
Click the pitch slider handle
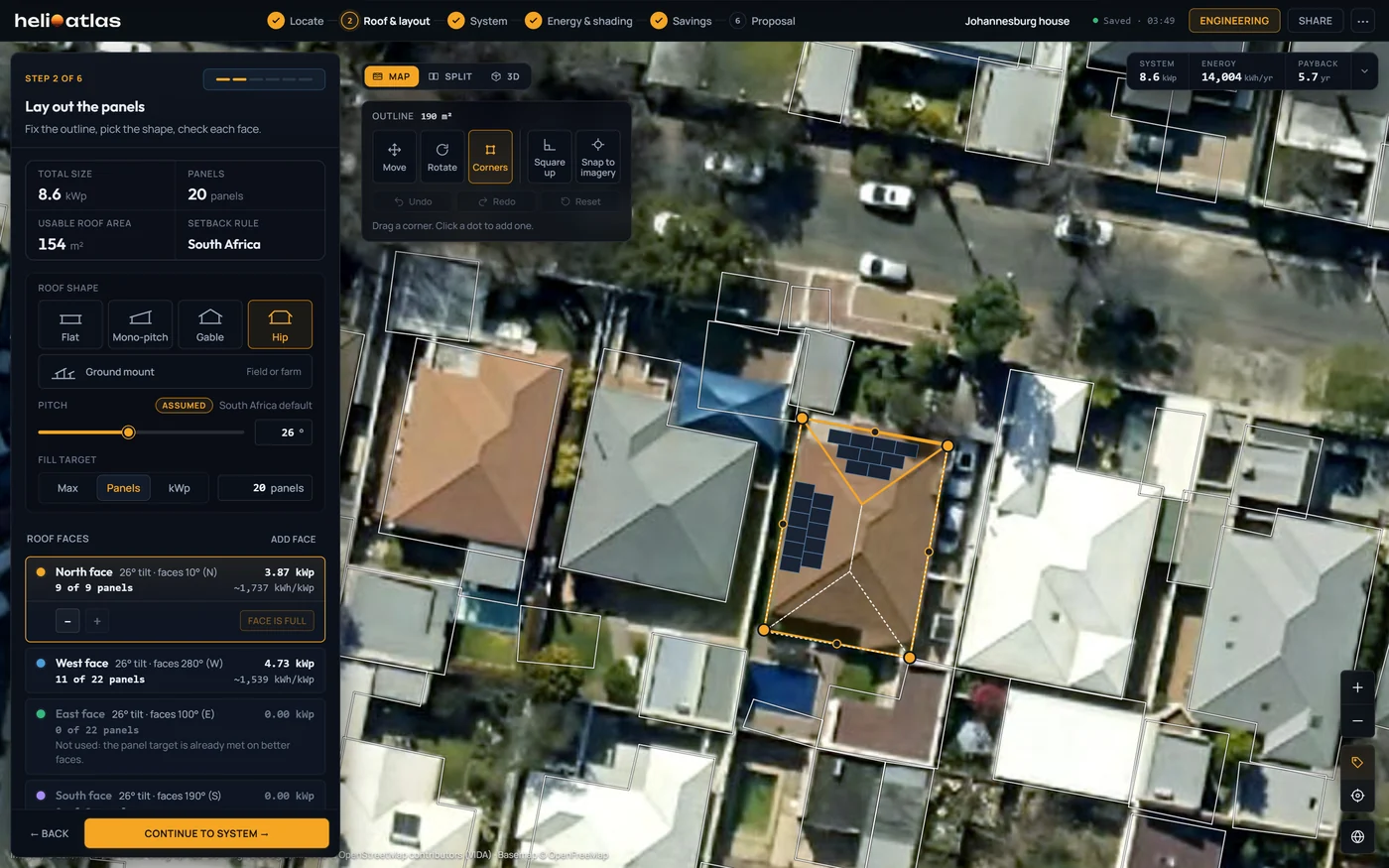click(128, 433)
